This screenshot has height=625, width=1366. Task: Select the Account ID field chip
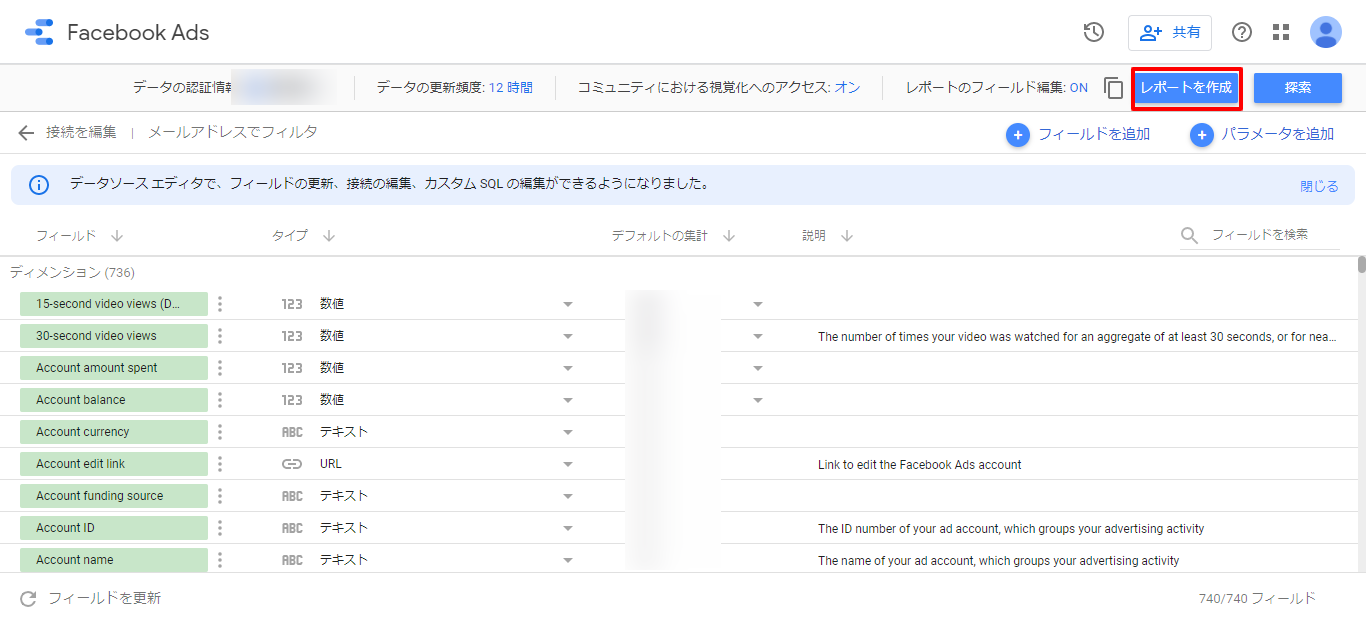[x=114, y=528]
